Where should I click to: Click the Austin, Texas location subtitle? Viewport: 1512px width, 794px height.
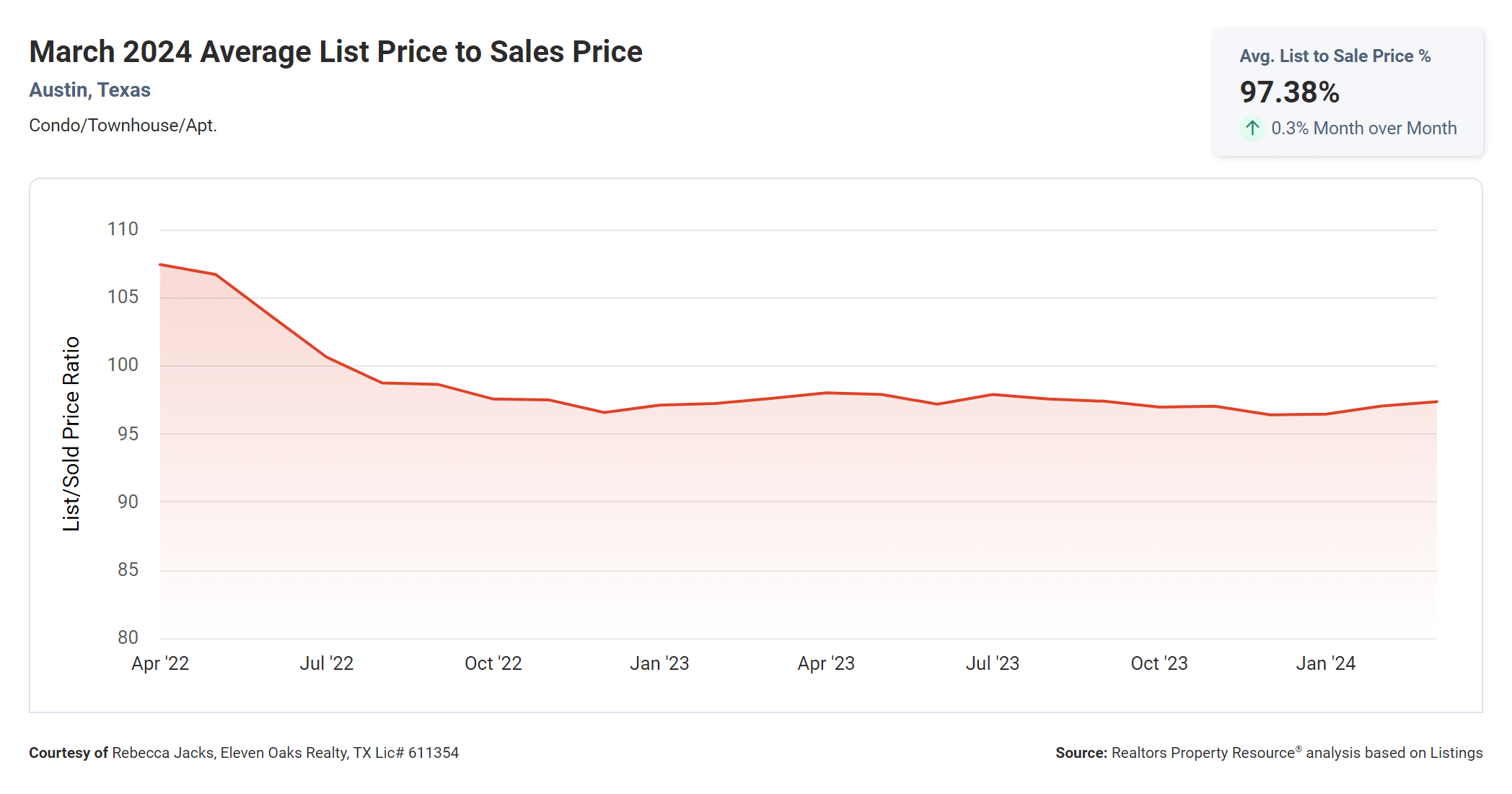pos(89,90)
